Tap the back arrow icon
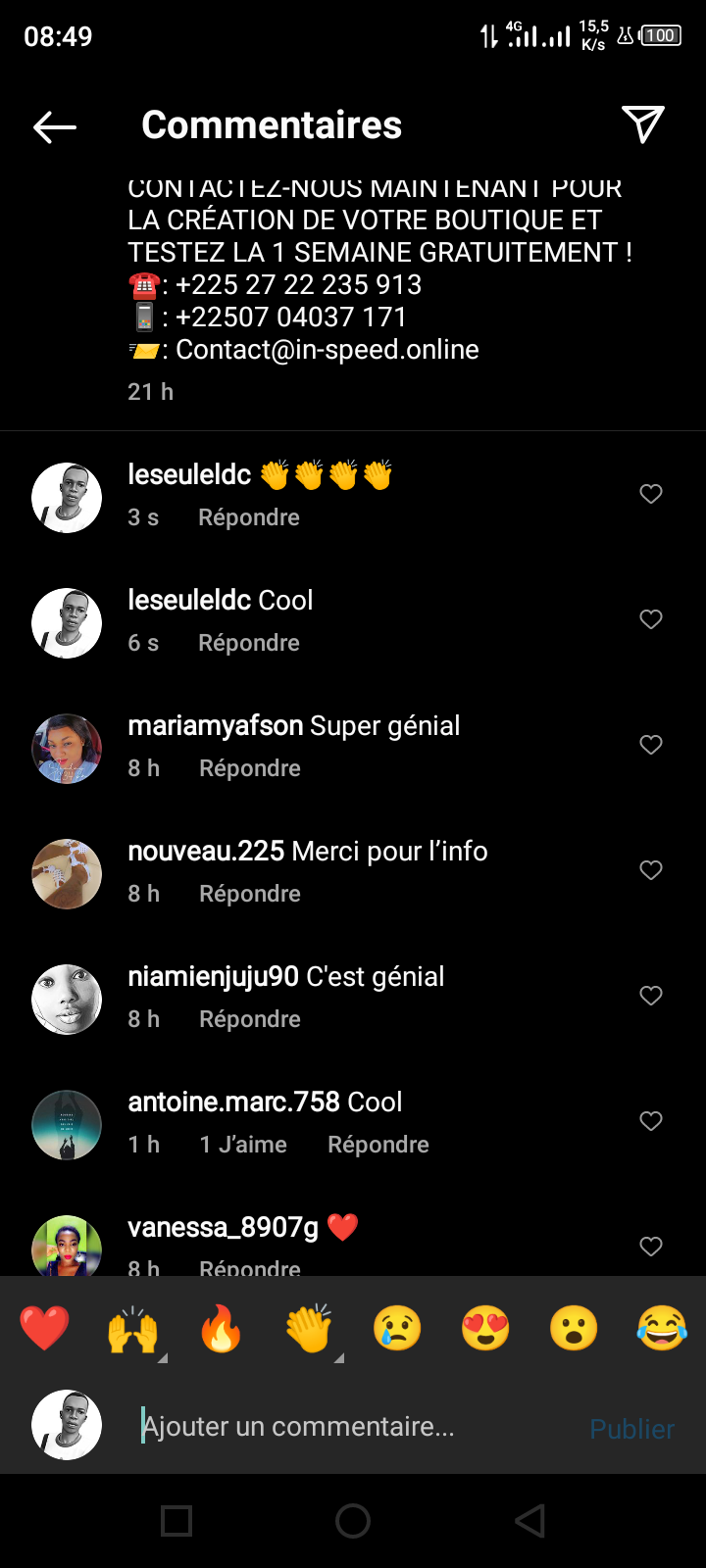 point(55,126)
